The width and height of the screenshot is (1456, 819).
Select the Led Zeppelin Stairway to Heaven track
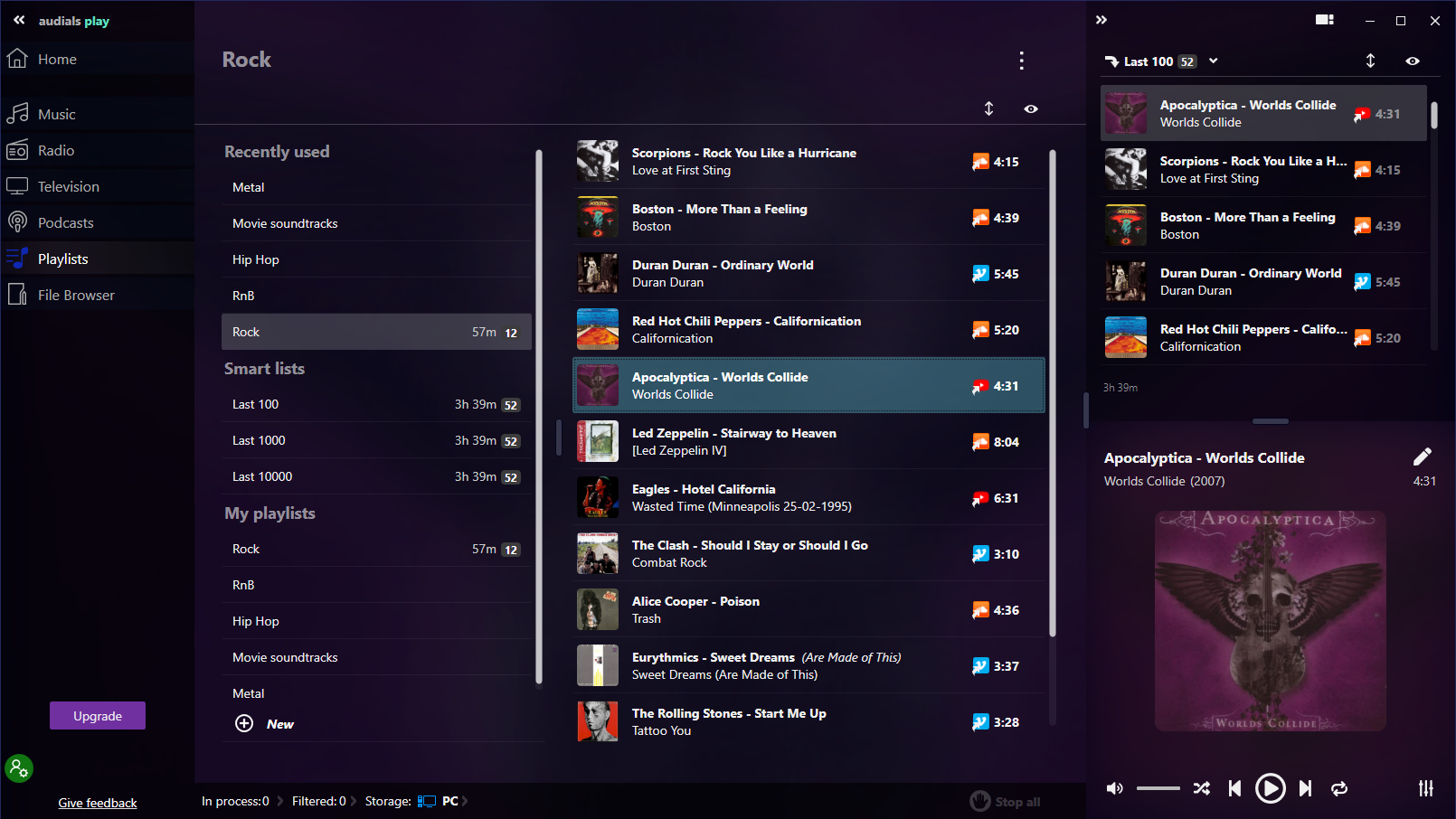[x=808, y=442]
